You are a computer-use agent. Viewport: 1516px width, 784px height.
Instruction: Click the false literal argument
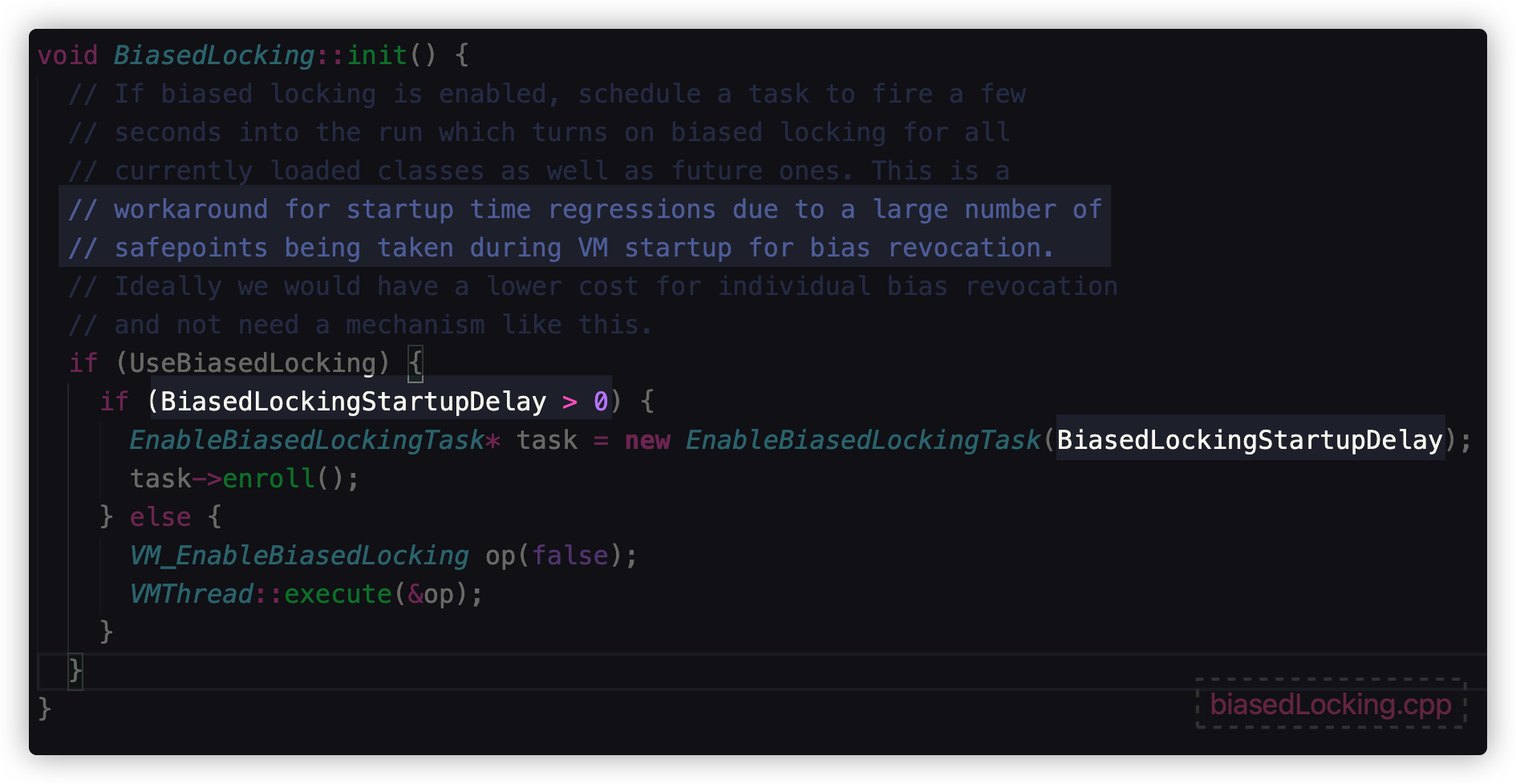pyautogui.click(x=570, y=556)
